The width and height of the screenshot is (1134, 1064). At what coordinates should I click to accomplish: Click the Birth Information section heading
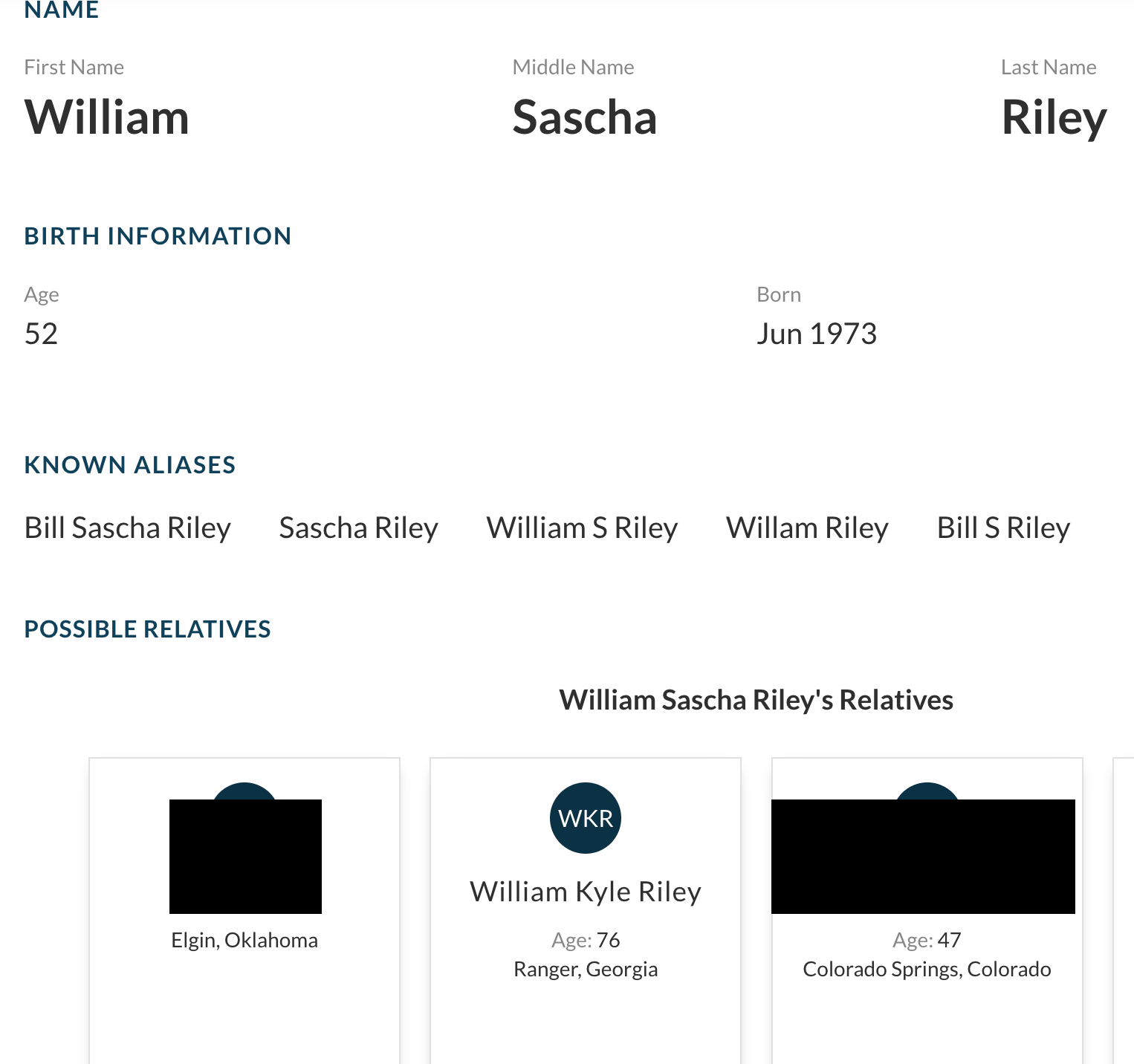tap(158, 236)
